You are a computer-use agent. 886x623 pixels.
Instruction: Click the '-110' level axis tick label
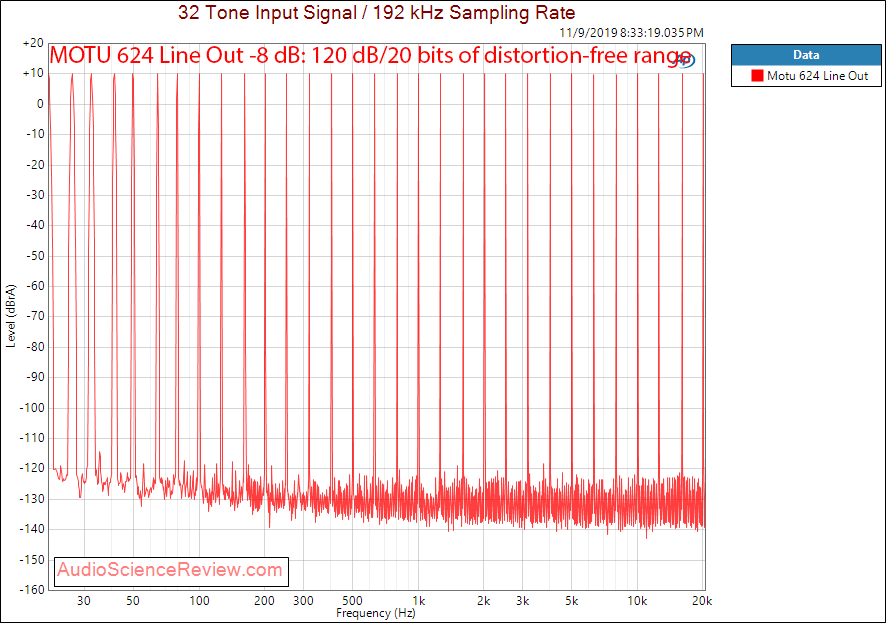32,438
